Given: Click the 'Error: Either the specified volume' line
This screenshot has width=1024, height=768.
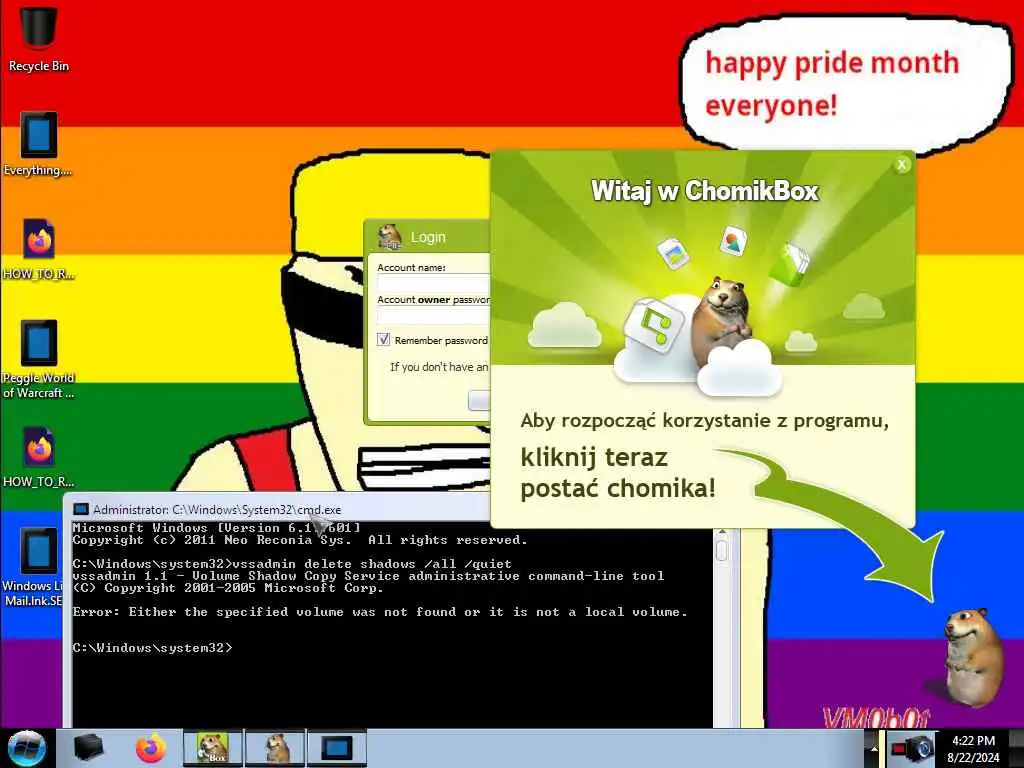Looking at the screenshot, I should (x=379, y=612).
